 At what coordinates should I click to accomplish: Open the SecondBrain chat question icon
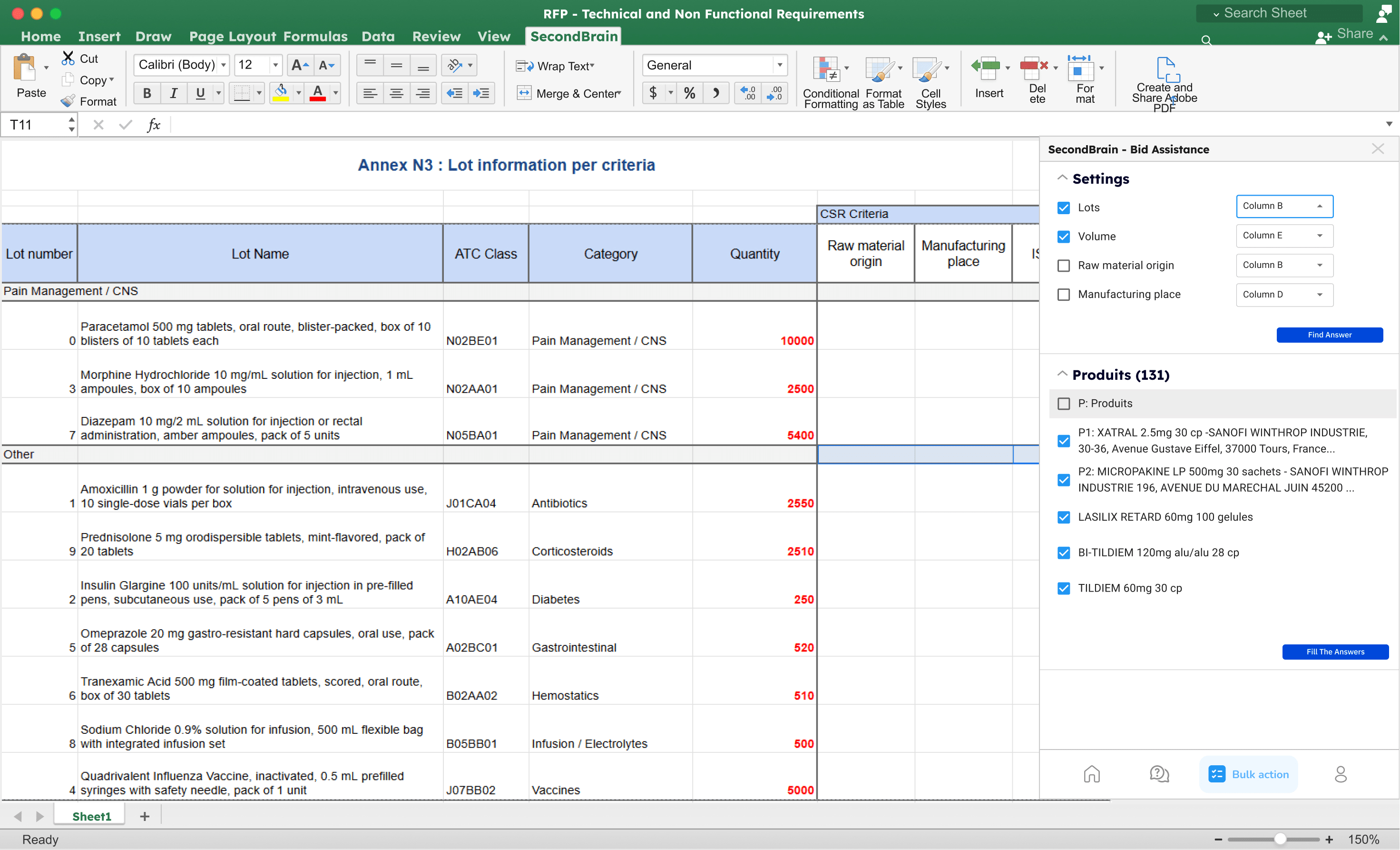[1159, 774]
